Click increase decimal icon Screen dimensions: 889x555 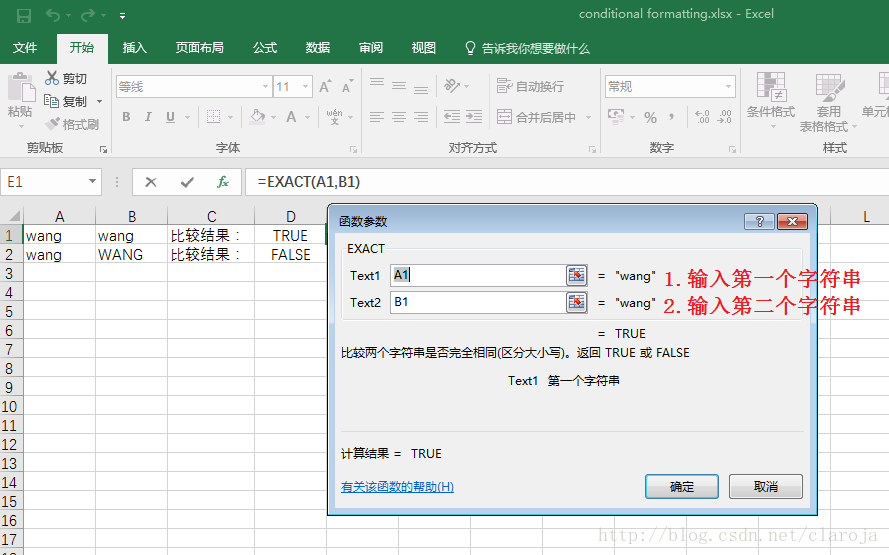pyautogui.click(x=702, y=117)
